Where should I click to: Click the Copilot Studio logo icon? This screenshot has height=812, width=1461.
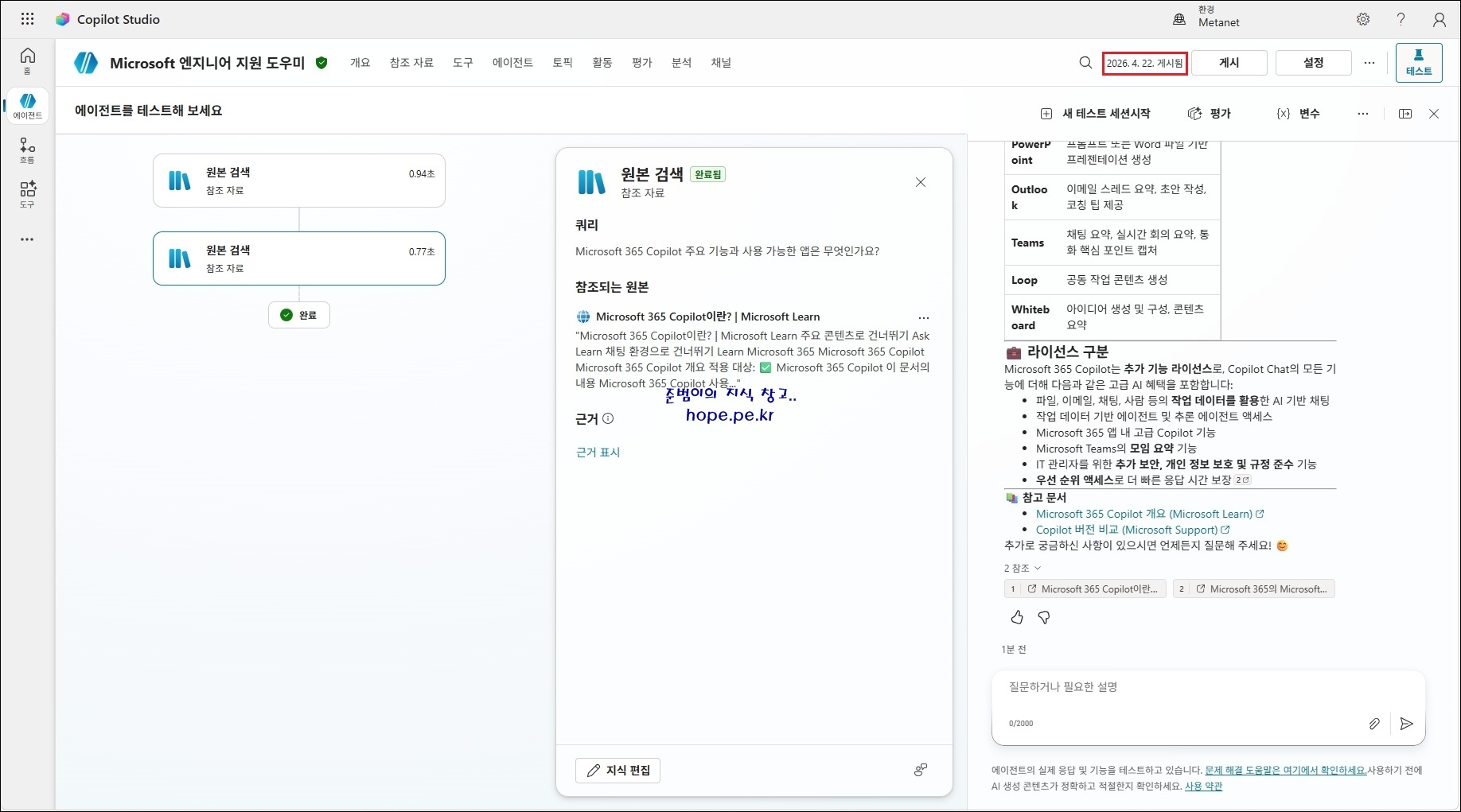click(x=62, y=19)
